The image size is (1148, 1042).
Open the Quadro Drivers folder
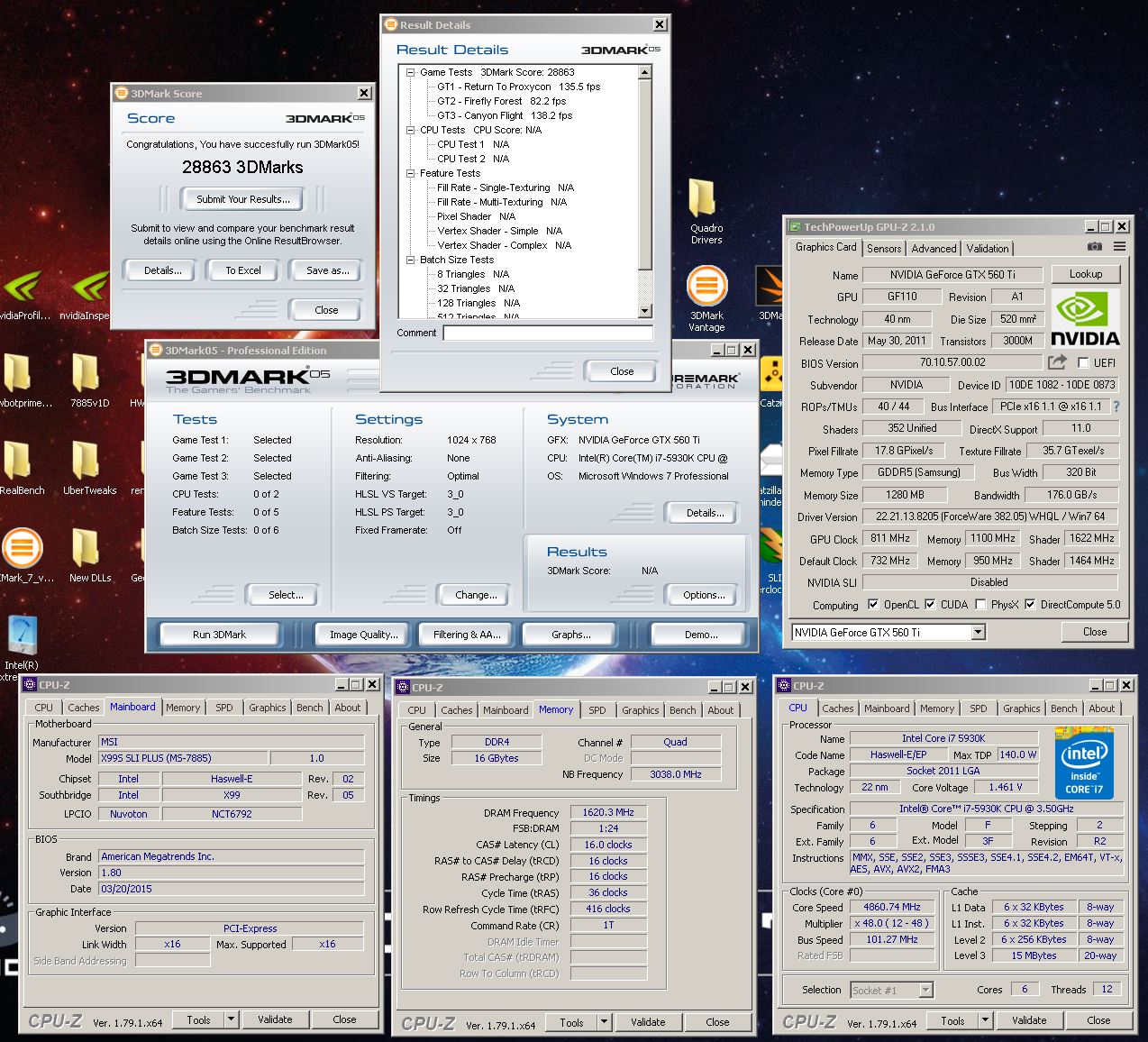[706, 212]
